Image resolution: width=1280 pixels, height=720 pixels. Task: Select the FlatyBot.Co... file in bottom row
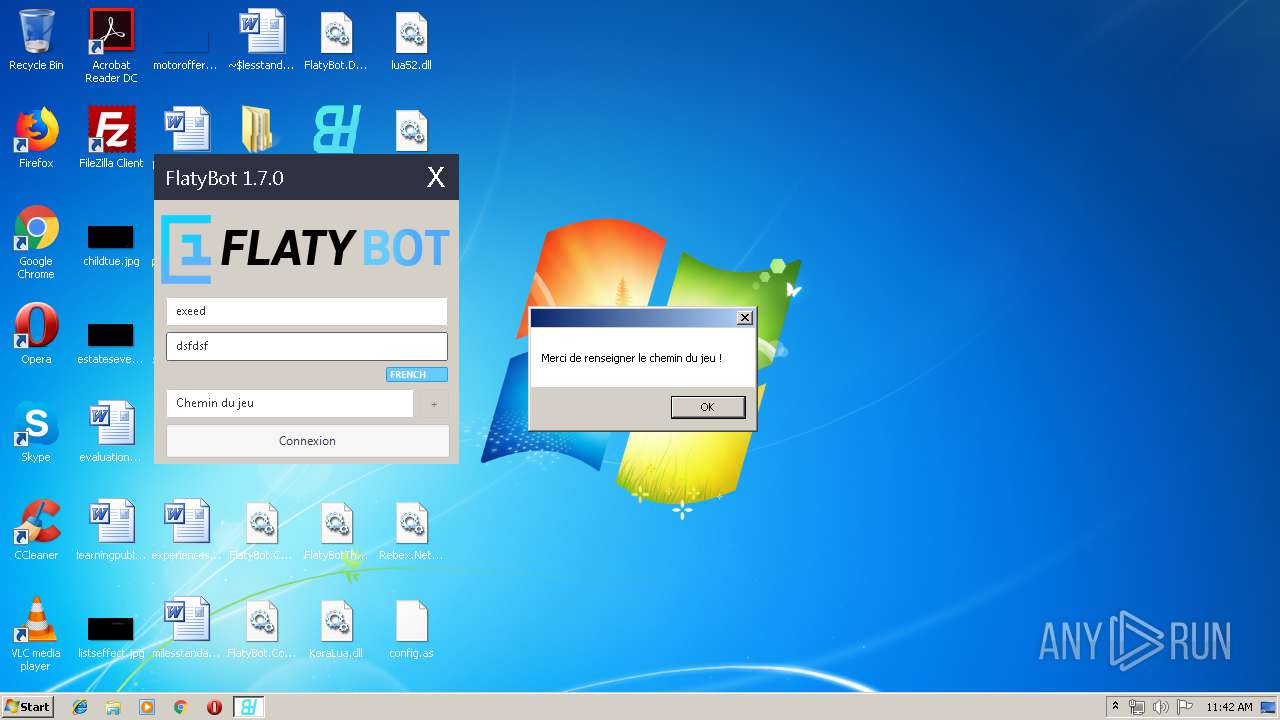(261, 628)
